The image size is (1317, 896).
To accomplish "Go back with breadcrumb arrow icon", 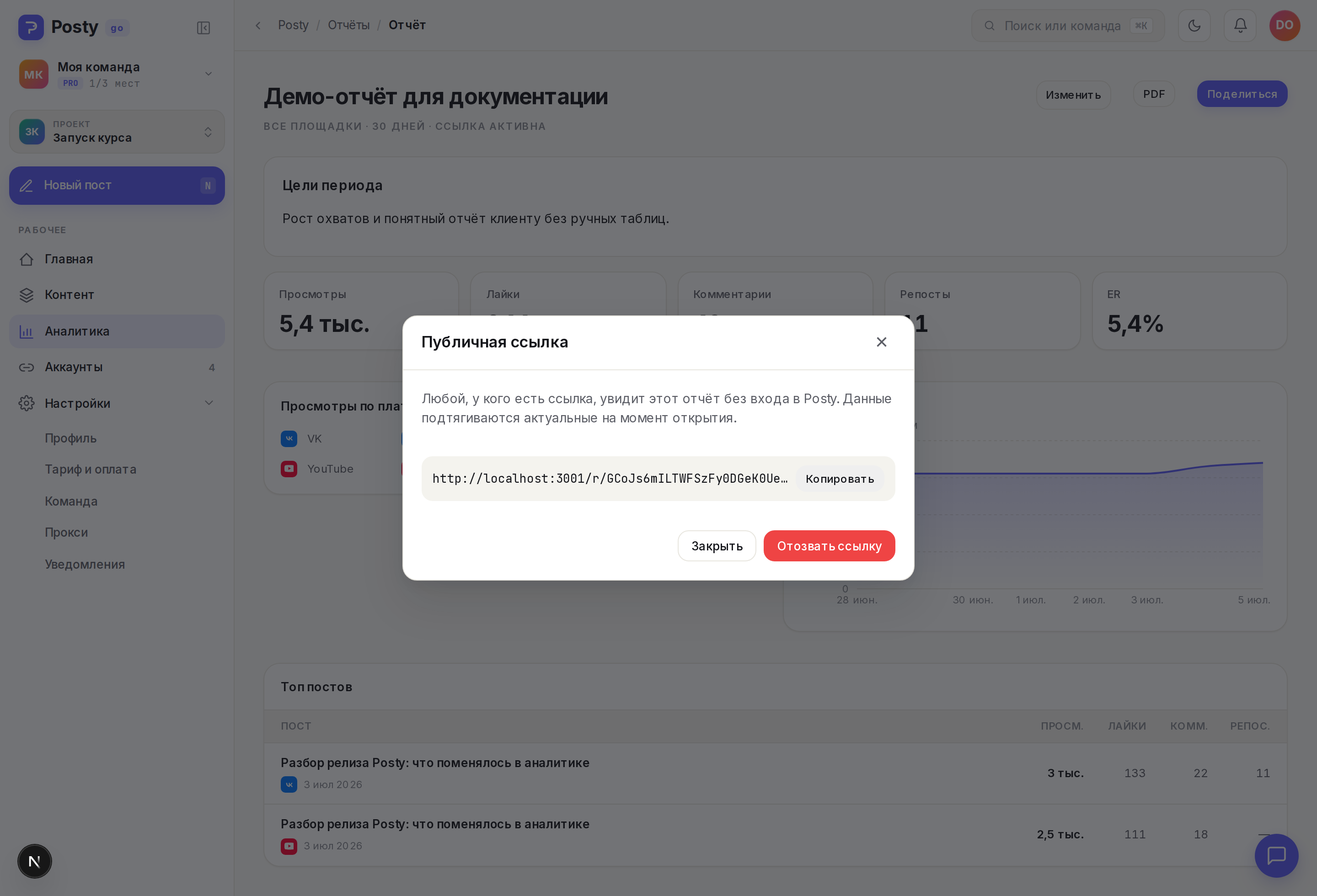I will (258, 26).
